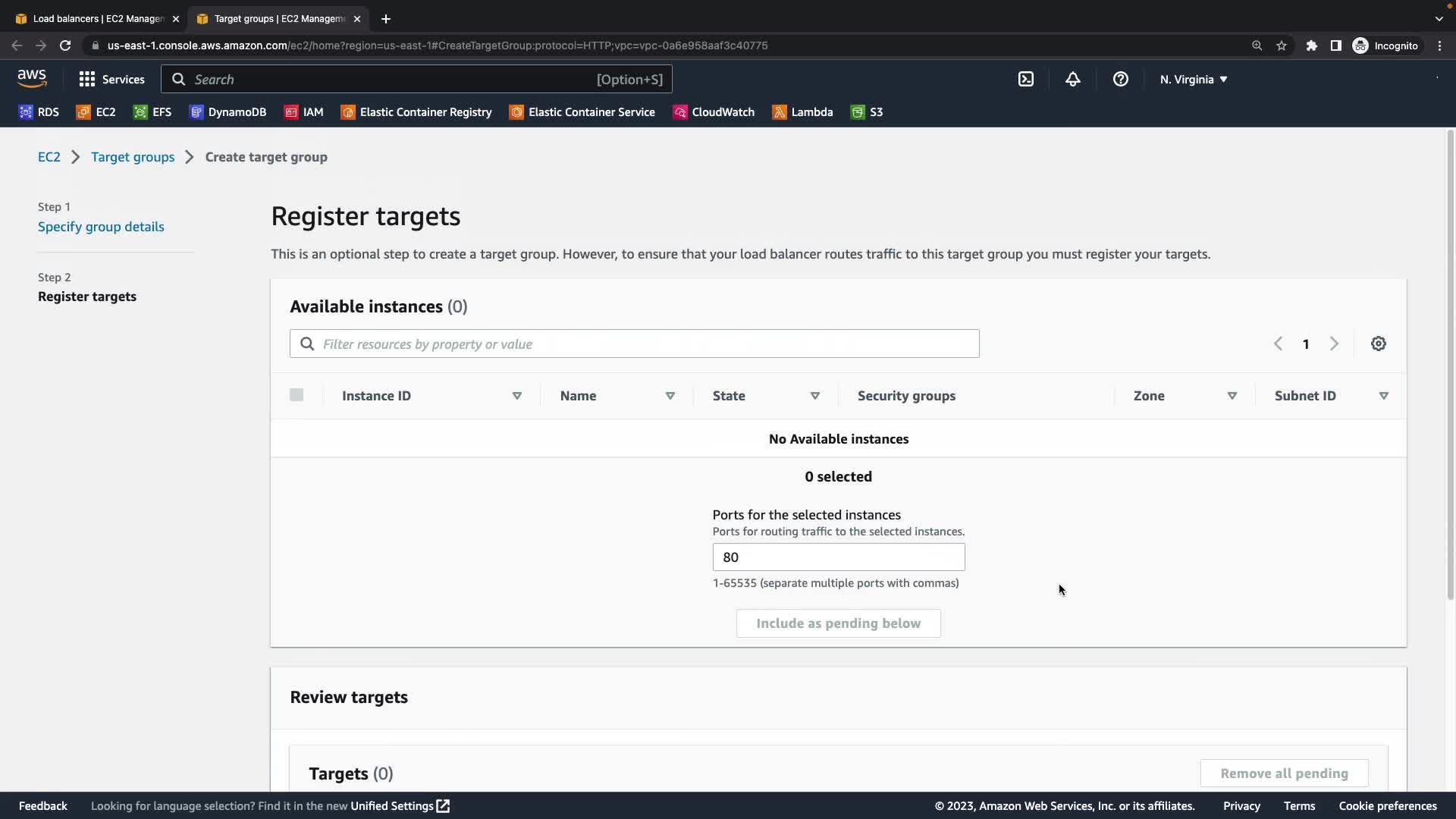Open the Services grid menu
1456x819 pixels.
pyautogui.click(x=111, y=79)
